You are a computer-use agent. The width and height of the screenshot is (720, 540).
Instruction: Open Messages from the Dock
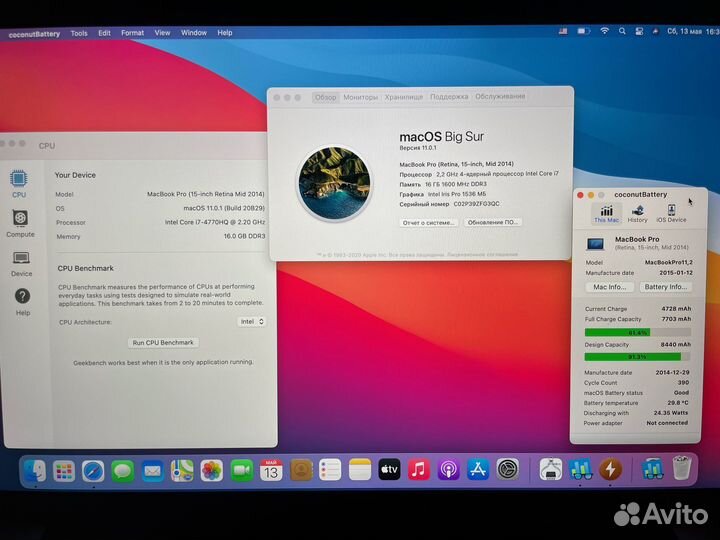[123, 471]
